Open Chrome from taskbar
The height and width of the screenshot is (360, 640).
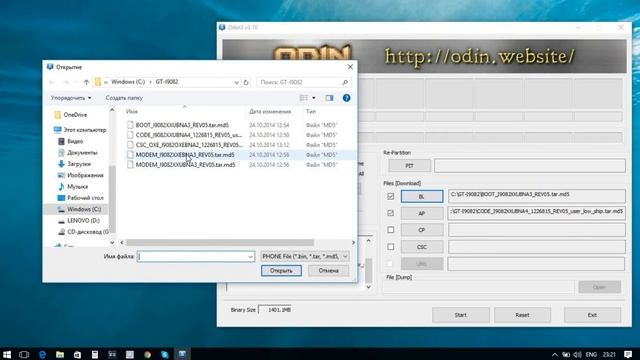[x=147, y=354]
